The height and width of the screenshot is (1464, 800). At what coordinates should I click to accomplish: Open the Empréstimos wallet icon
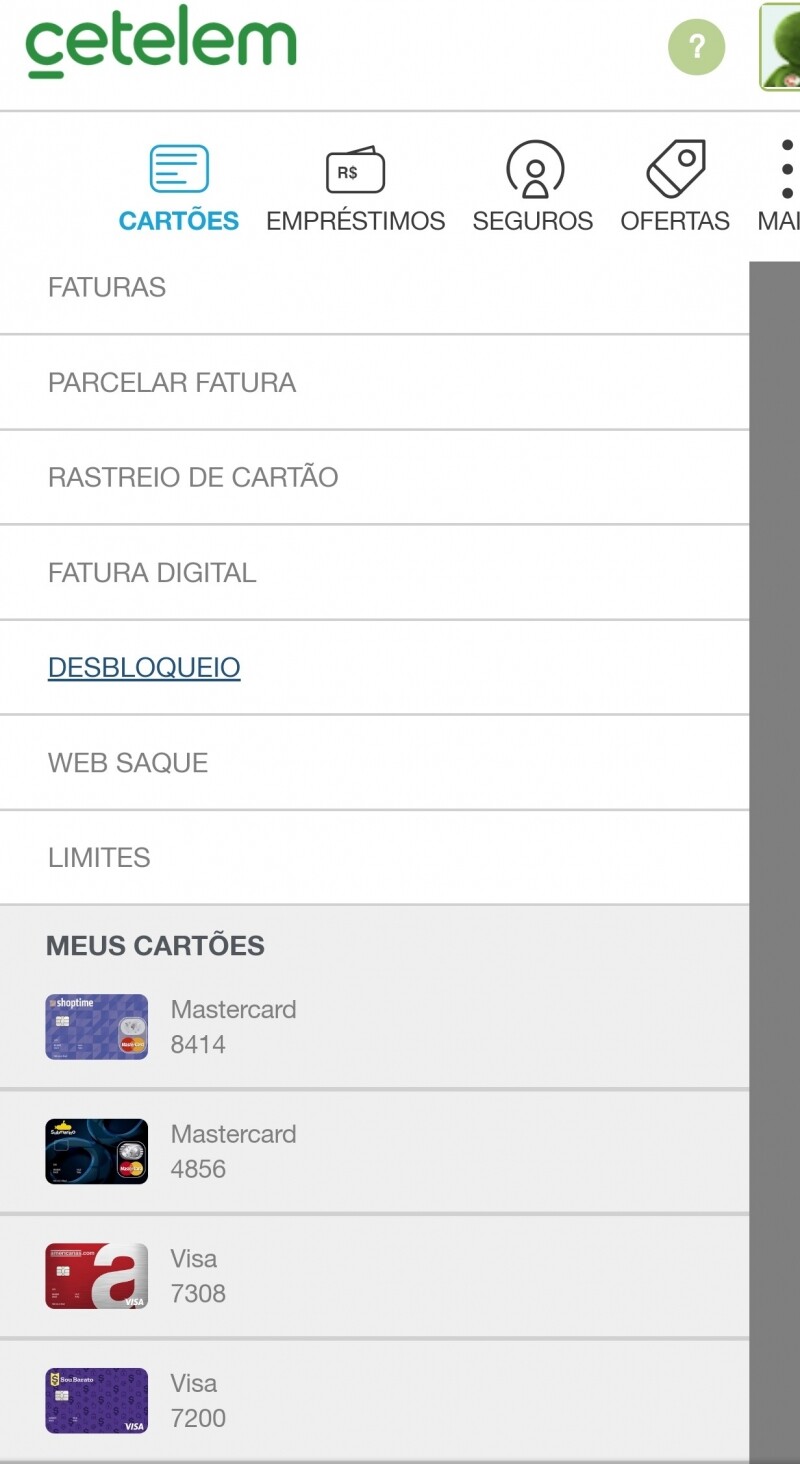click(355, 170)
